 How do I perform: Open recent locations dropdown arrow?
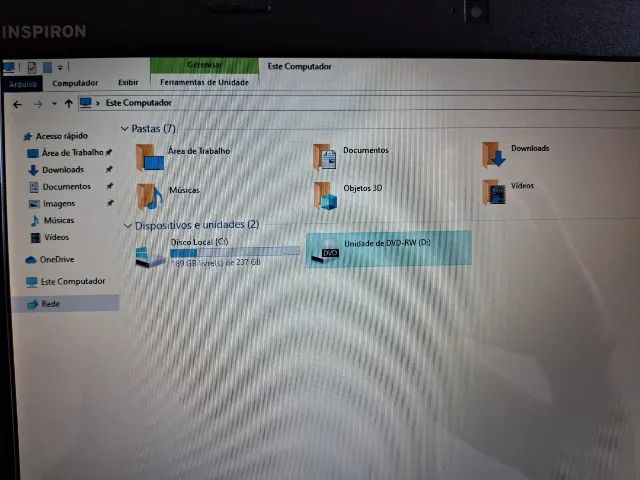(54, 104)
